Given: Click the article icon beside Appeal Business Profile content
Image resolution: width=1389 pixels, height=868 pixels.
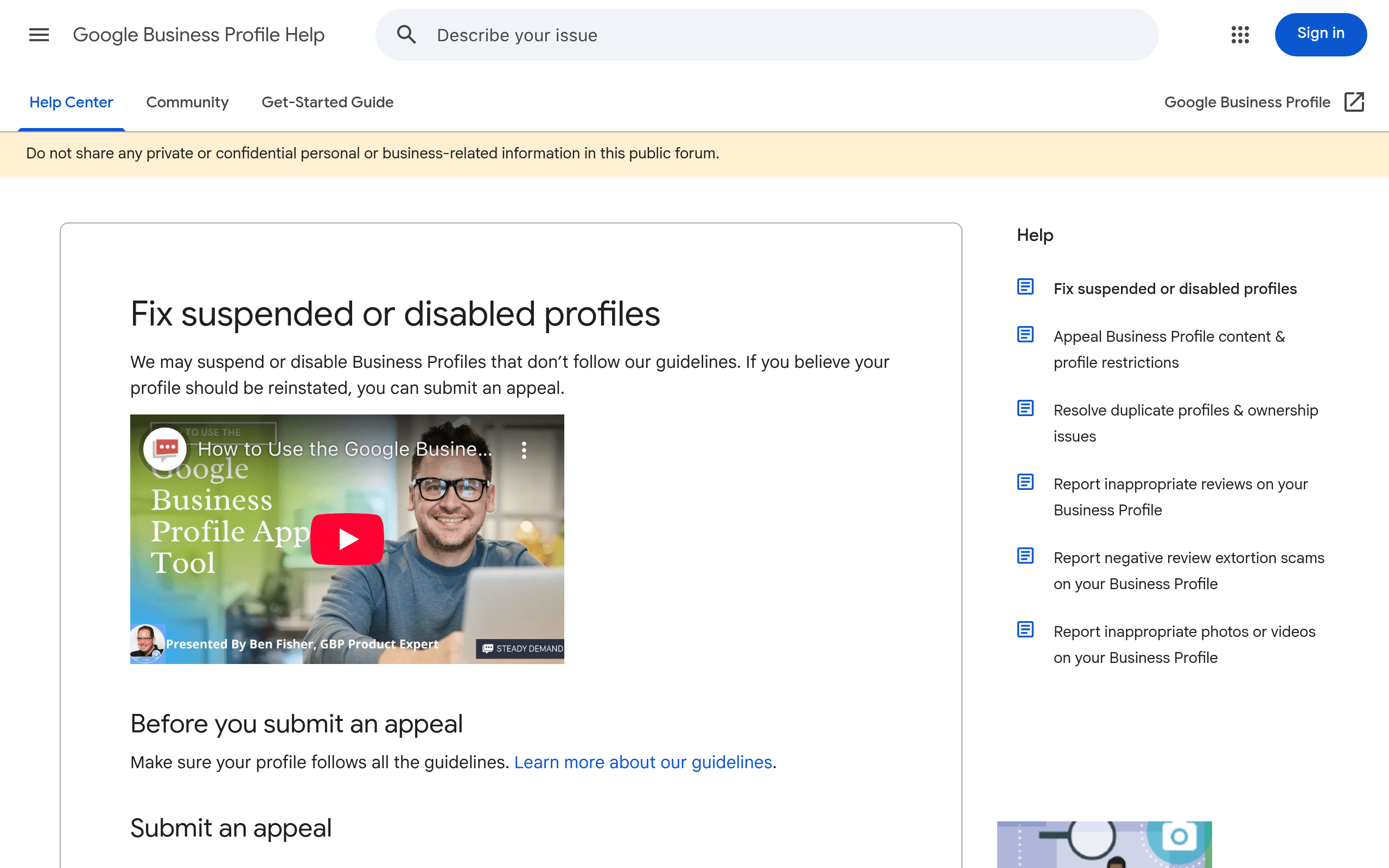Looking at the screenshot, I should [x=1025, y=335].
